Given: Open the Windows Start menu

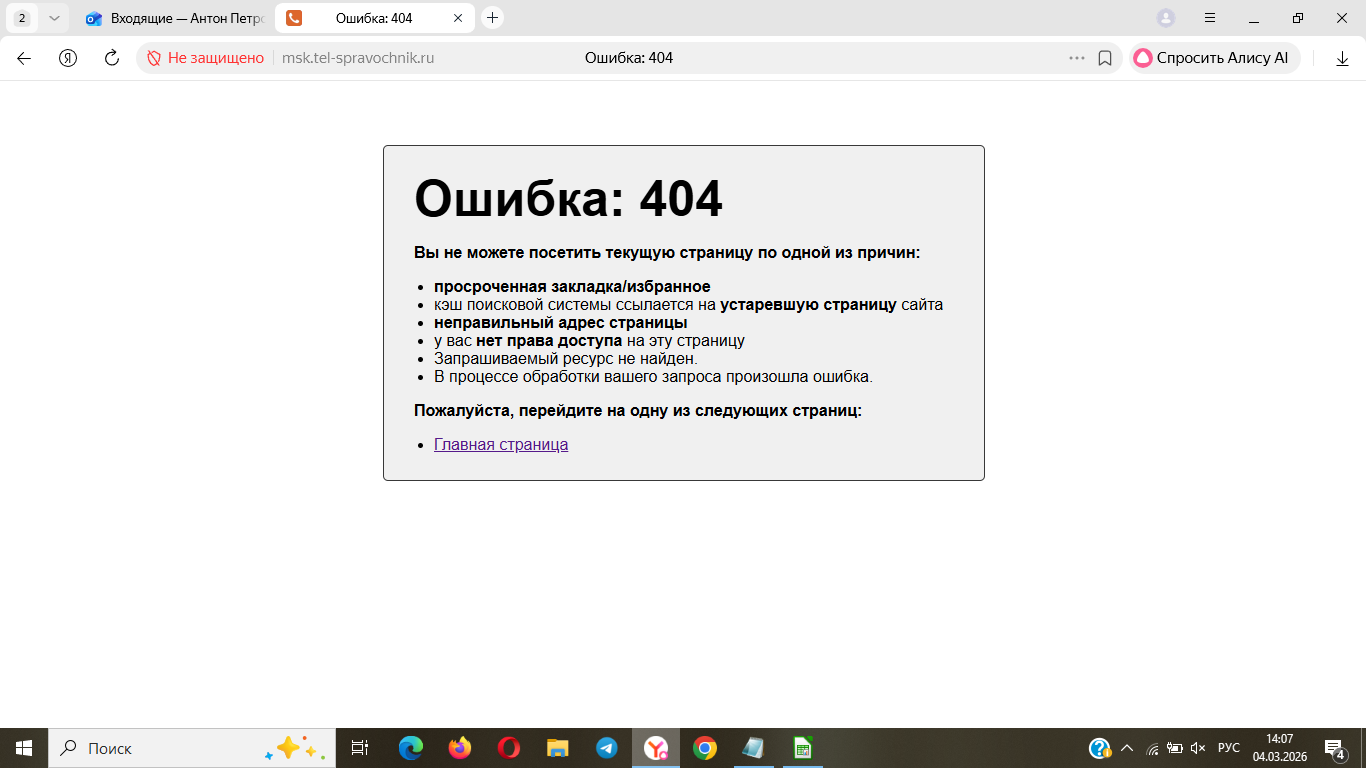Looking at the screenshot, I should click(x=24, y=748).
